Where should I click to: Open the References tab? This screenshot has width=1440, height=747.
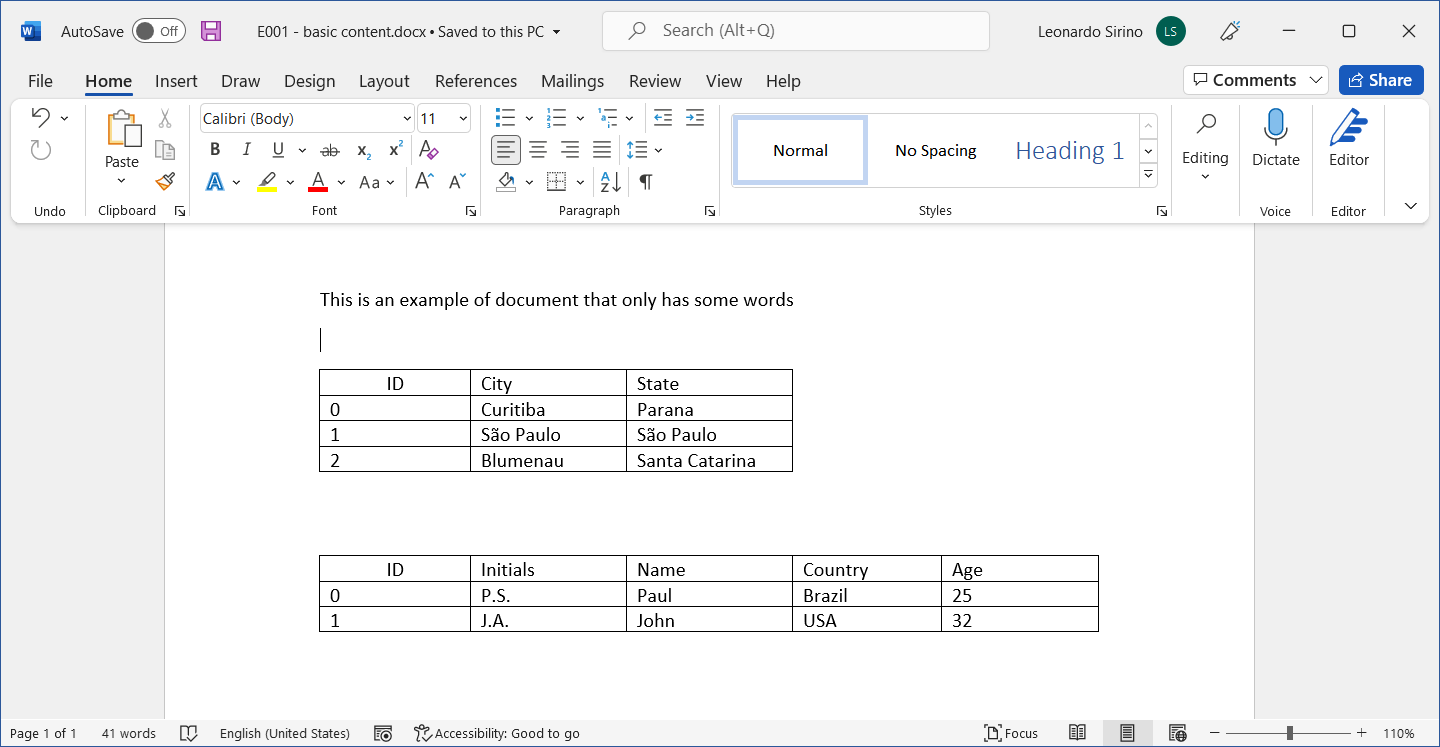(476, 81)
